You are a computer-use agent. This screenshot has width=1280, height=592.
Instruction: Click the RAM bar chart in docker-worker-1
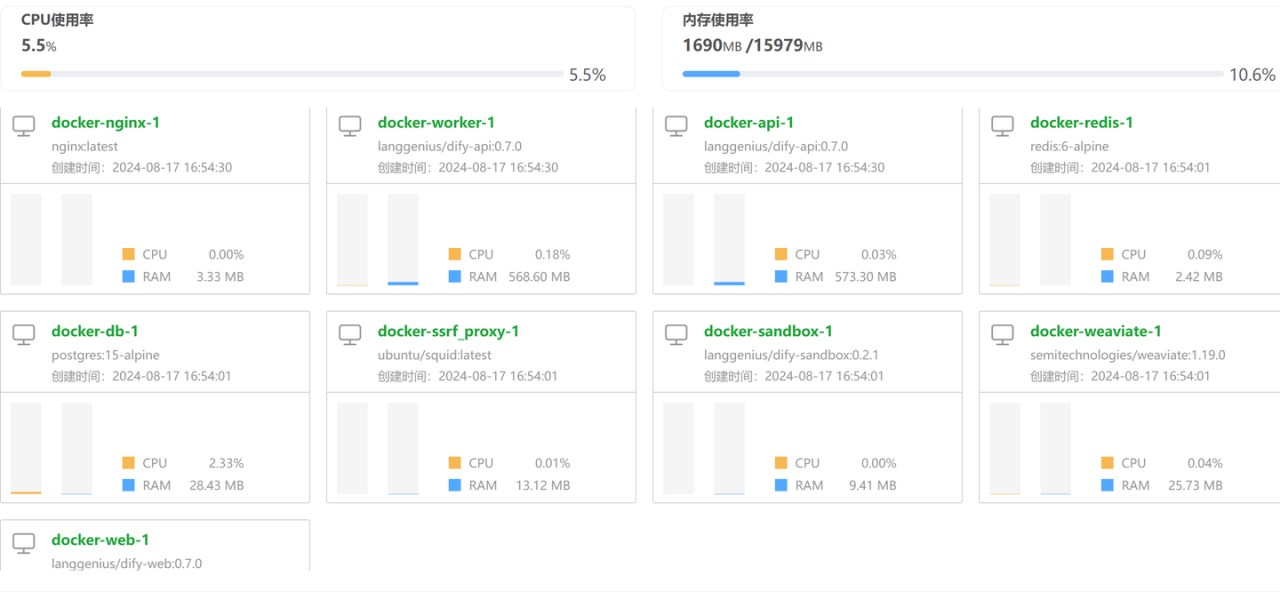[x=403, y=240]
